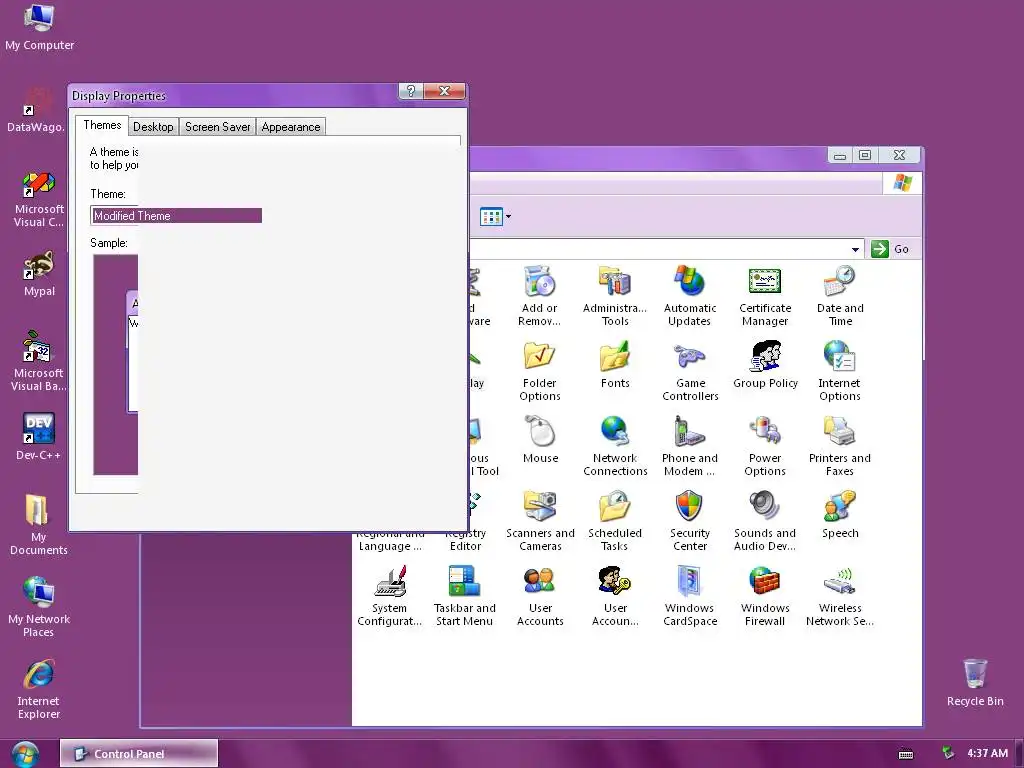The image size is (1024, 768).
Task: Click the Help question mark button
Action: pos(411,91)
